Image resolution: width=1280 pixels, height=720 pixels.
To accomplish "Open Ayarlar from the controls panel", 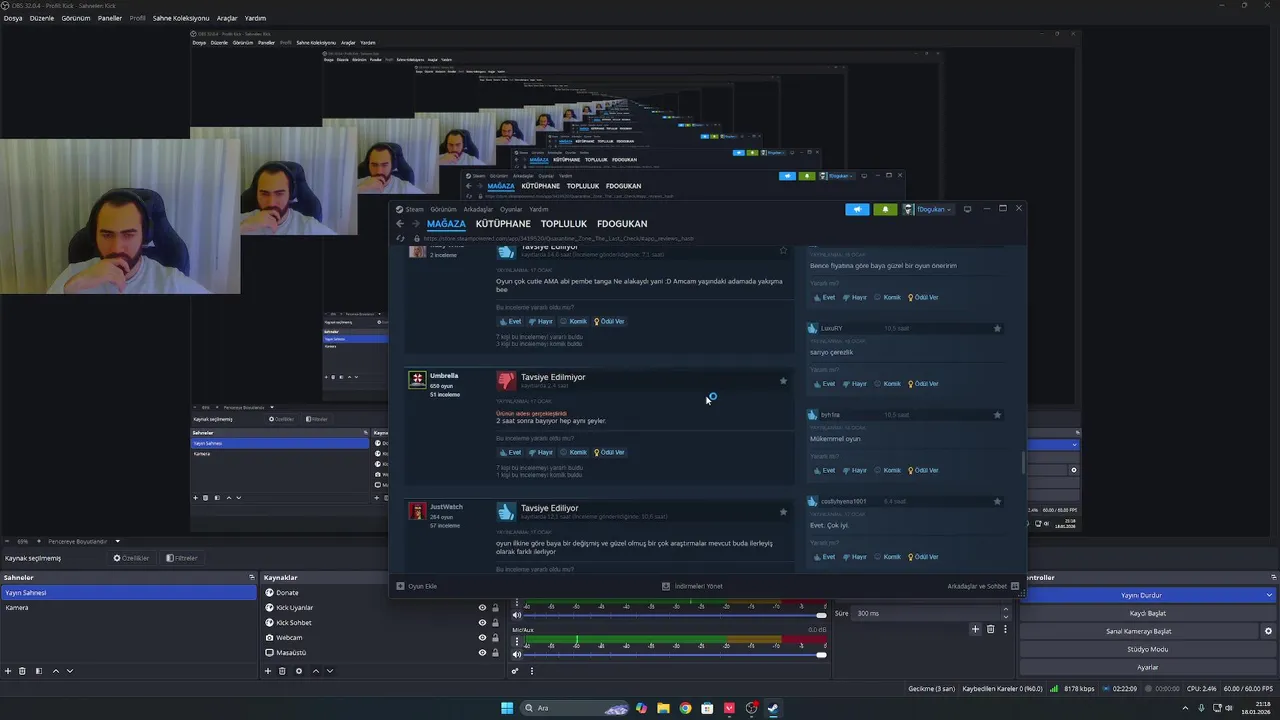I will click(1147, 667).
